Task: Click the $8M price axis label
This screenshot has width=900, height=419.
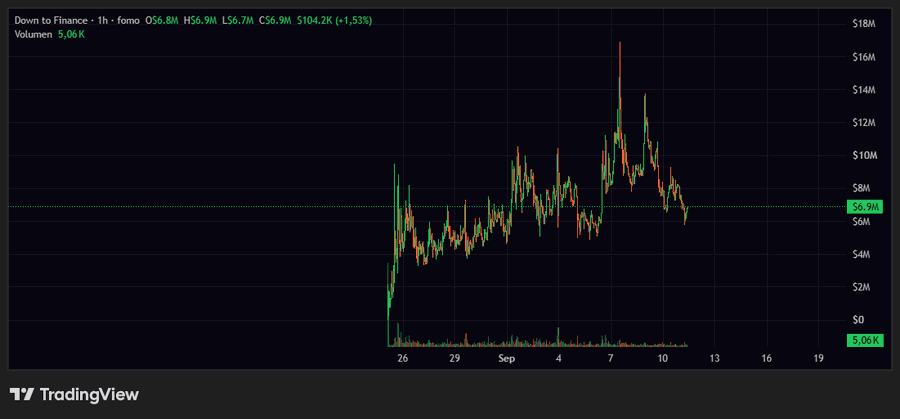Action: pyautogui.click(x=864, y=188)
